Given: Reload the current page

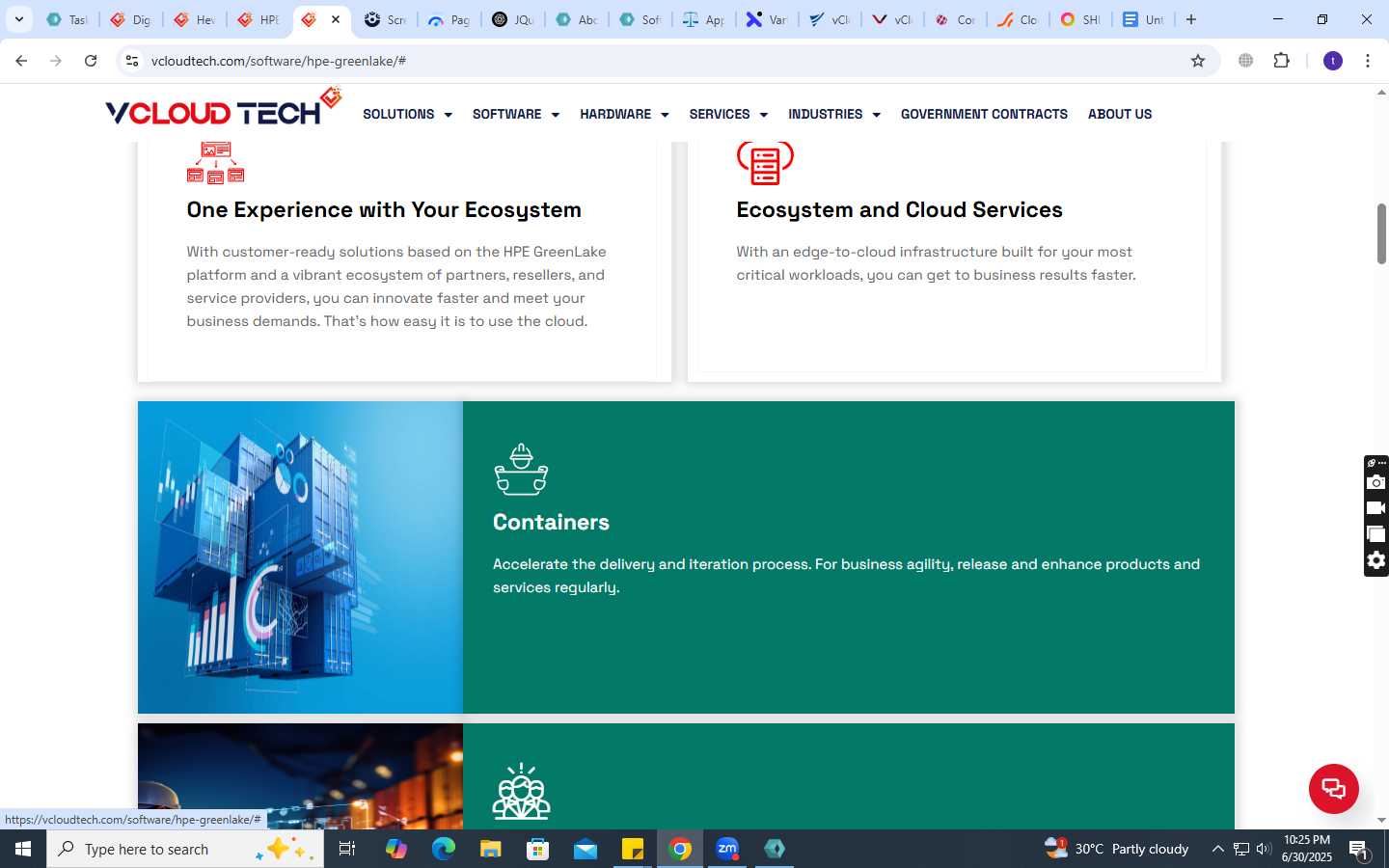Looking at the screenshot, I should [x=91, y=61].
